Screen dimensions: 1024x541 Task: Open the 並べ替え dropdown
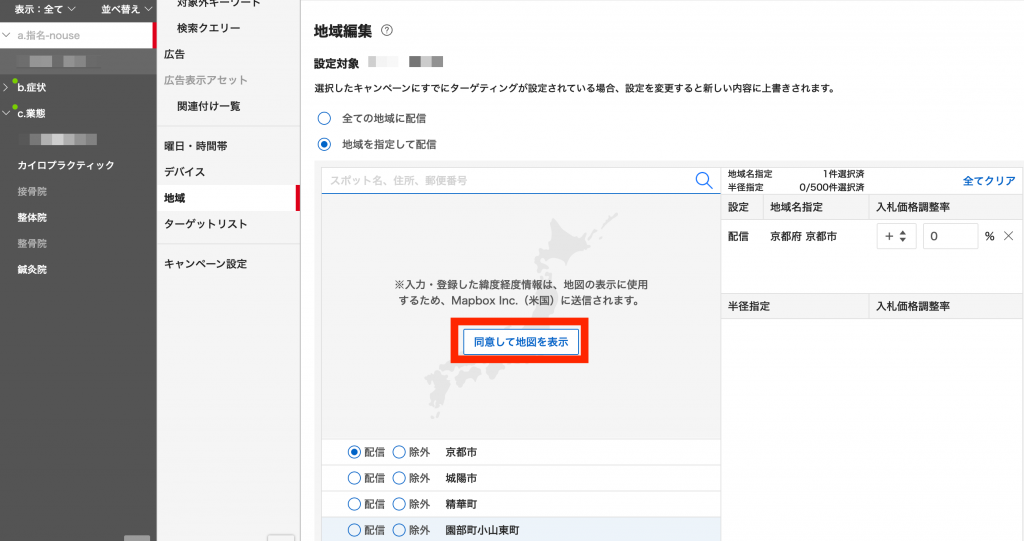(126, 9)
